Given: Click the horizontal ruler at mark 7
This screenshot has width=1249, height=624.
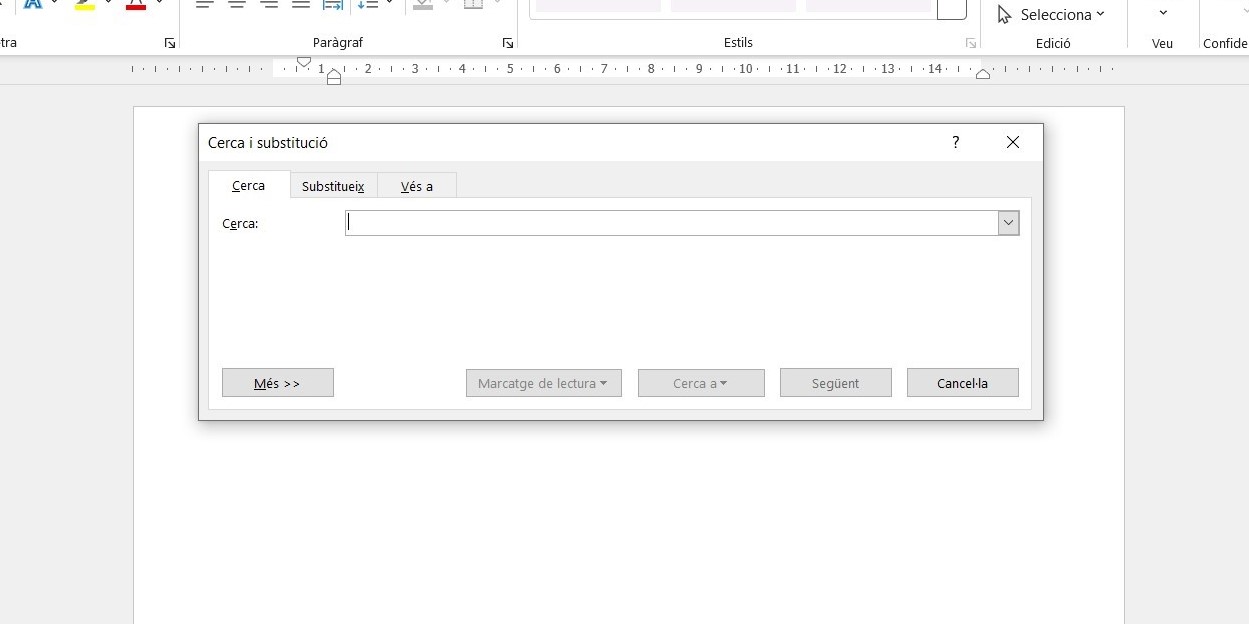Looking at the screenshot, I should pos(604,69).
